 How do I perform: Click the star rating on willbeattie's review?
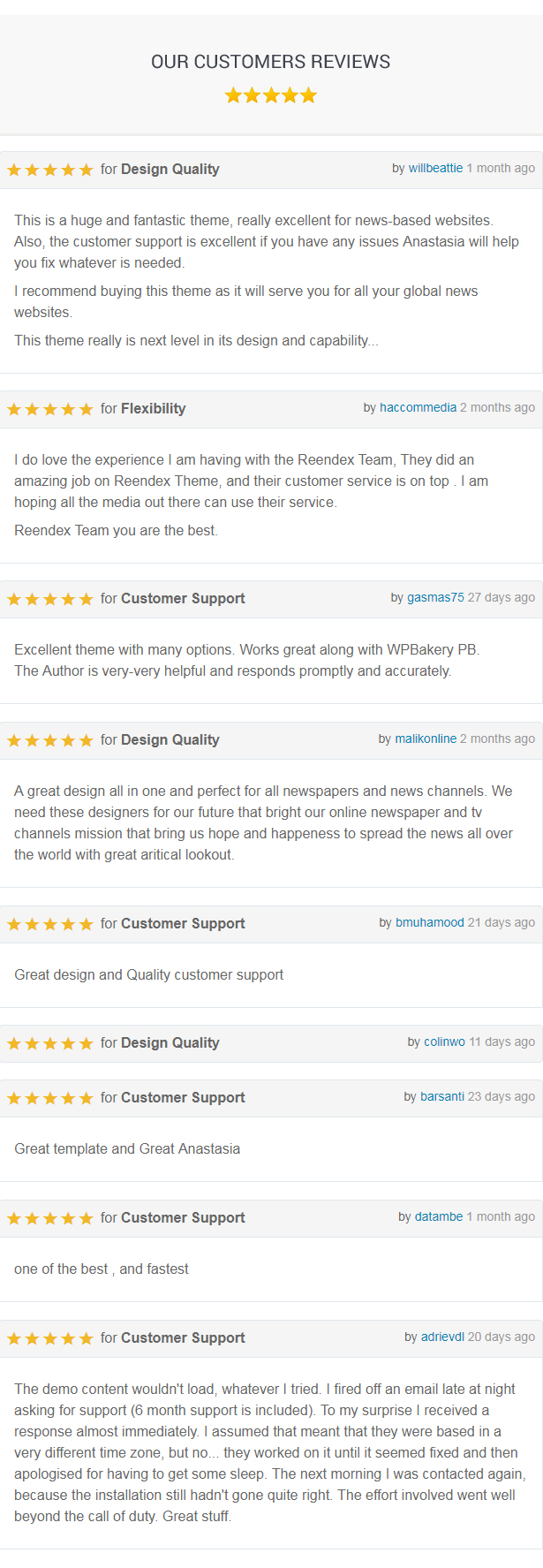coord(50,170)
